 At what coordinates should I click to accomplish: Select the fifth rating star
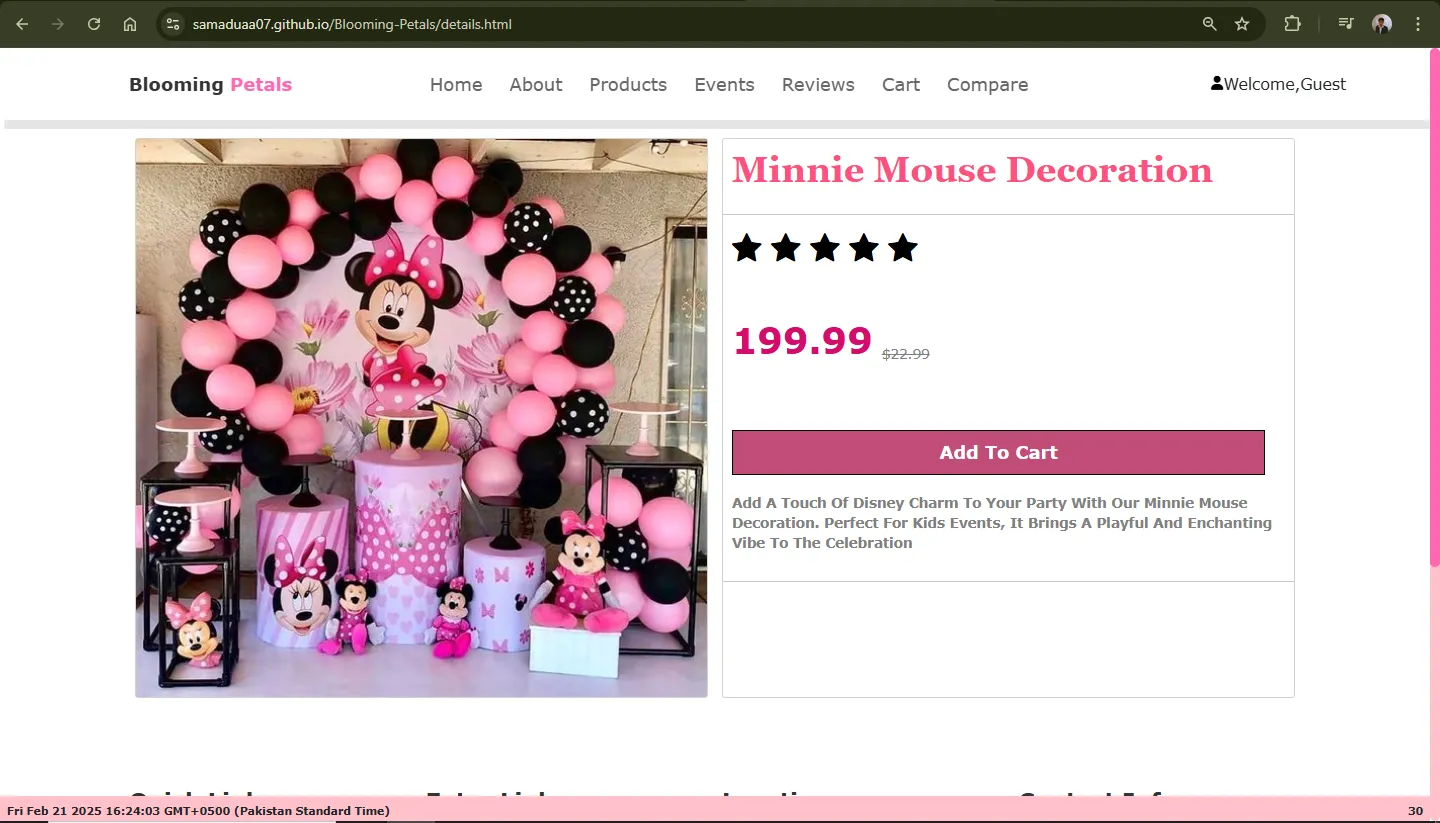click(x=903, y=248)
